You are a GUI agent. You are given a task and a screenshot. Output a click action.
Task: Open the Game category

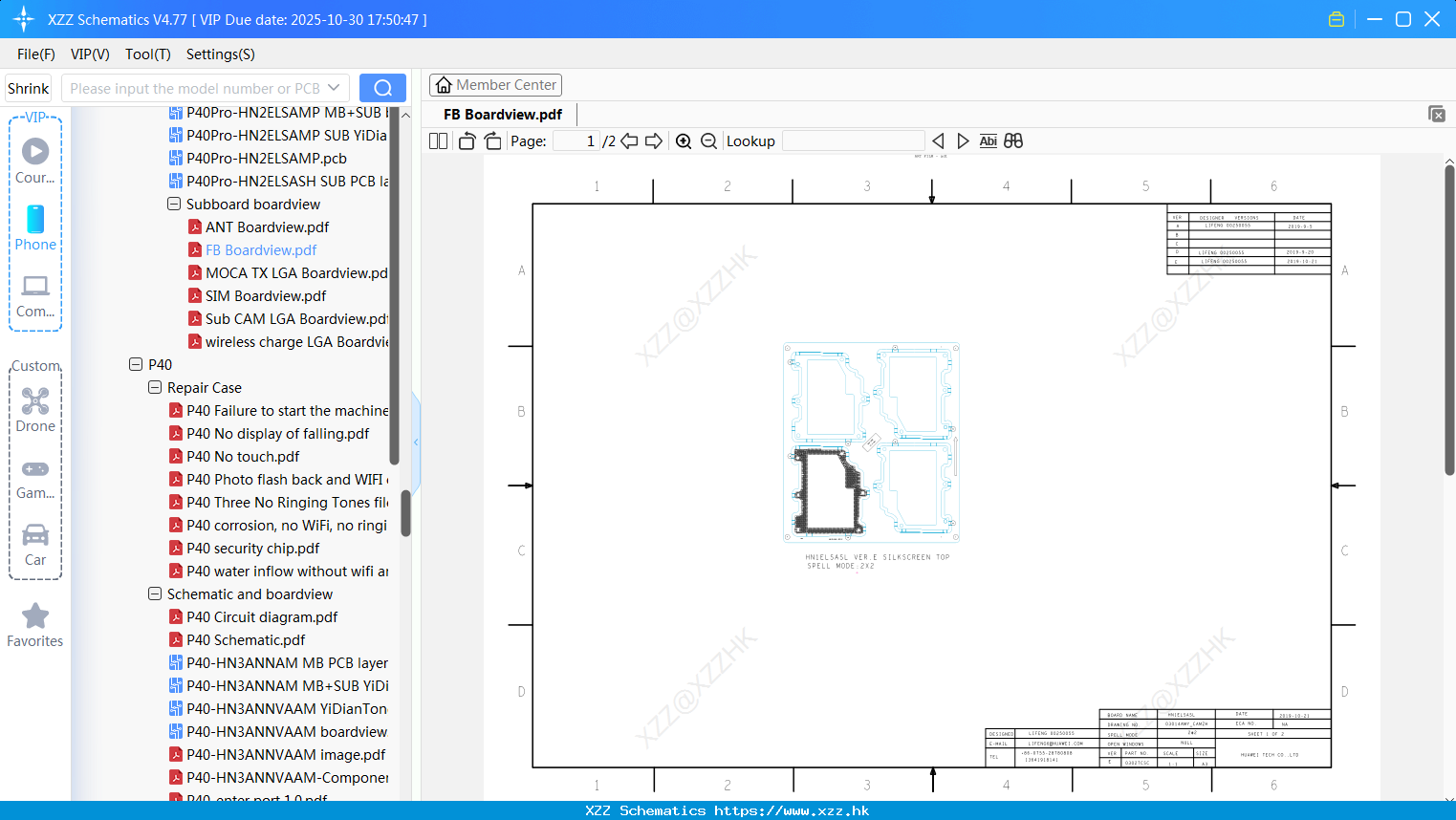35,479
